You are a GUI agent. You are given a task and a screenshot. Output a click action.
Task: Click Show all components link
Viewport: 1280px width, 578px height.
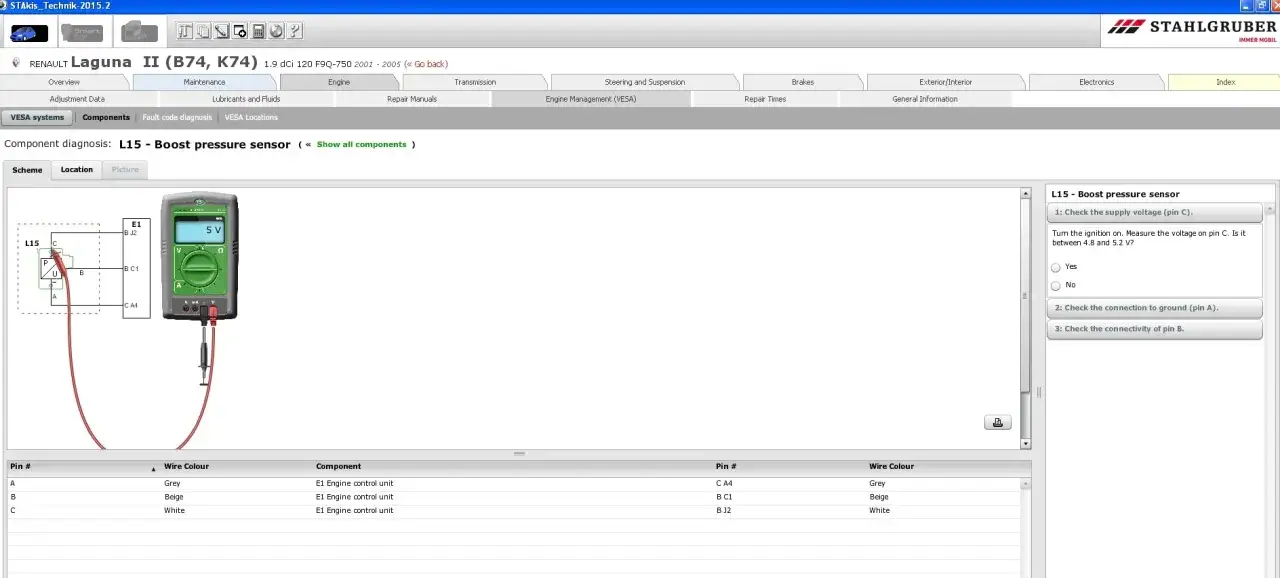(x=361, y=145)
